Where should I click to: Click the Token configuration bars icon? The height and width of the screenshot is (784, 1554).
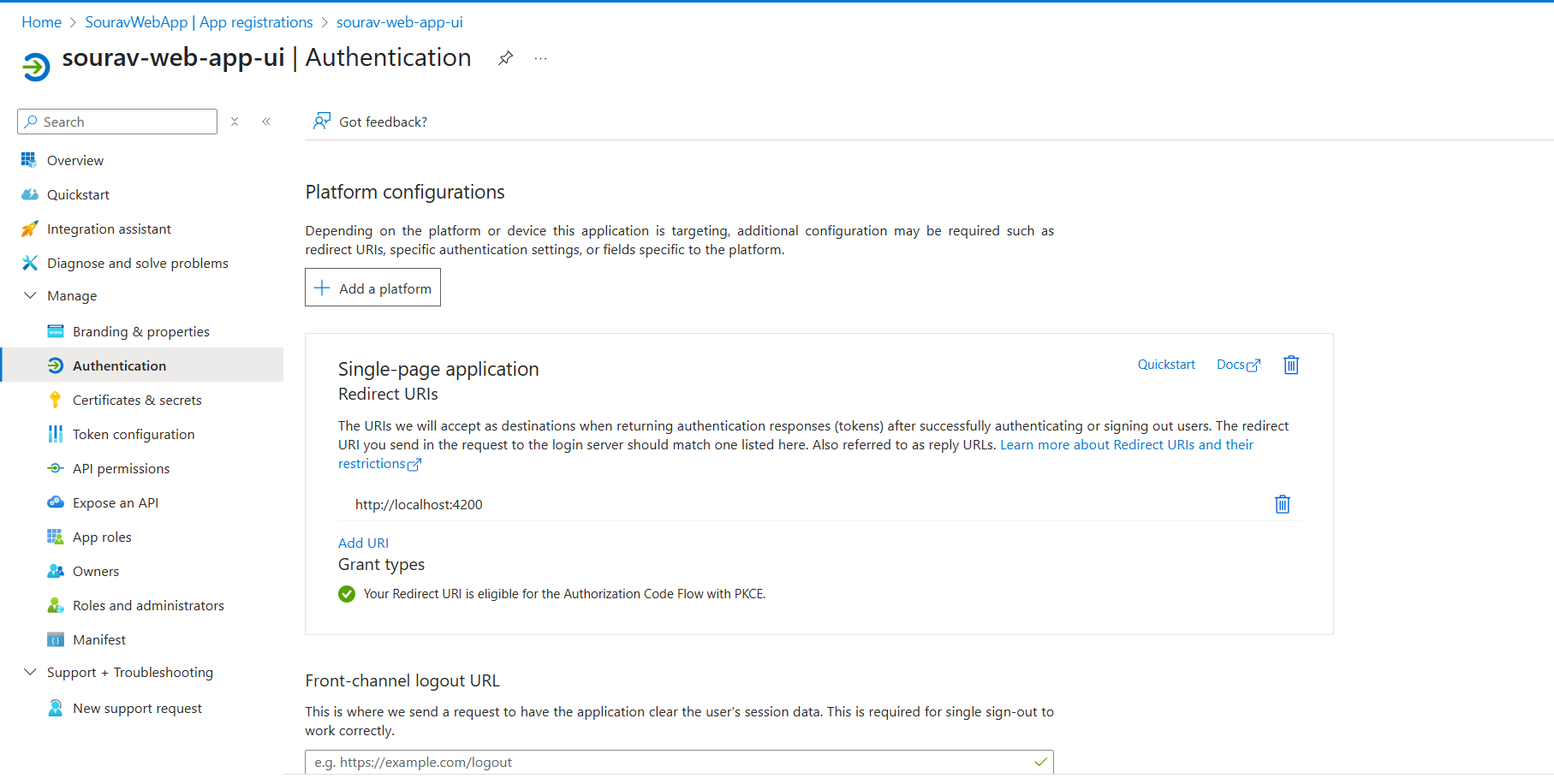click(x=56, y=434)
